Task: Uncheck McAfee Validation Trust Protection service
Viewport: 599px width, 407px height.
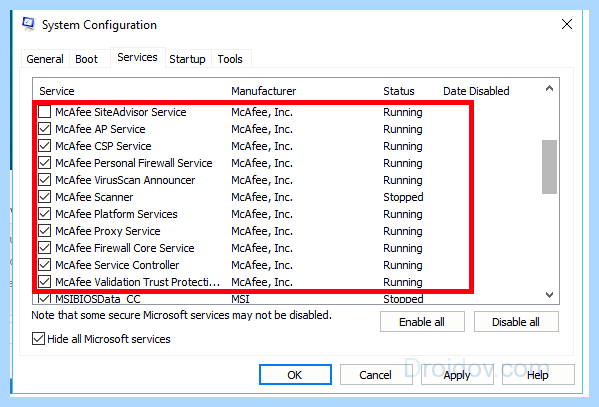Action: (x=45, y=282)
